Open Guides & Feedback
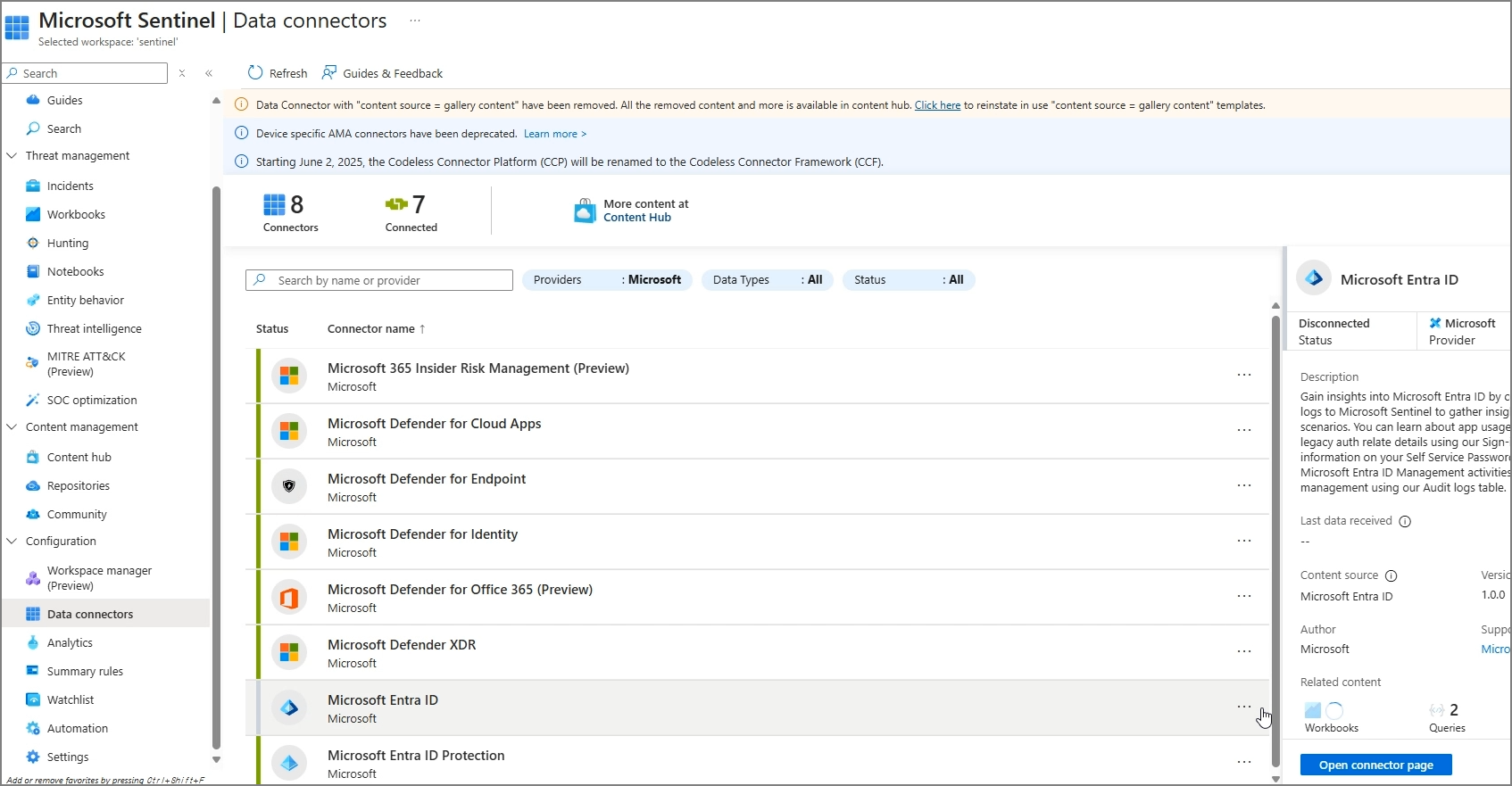This screenshot has height=786, width=1512. (382, 73)
